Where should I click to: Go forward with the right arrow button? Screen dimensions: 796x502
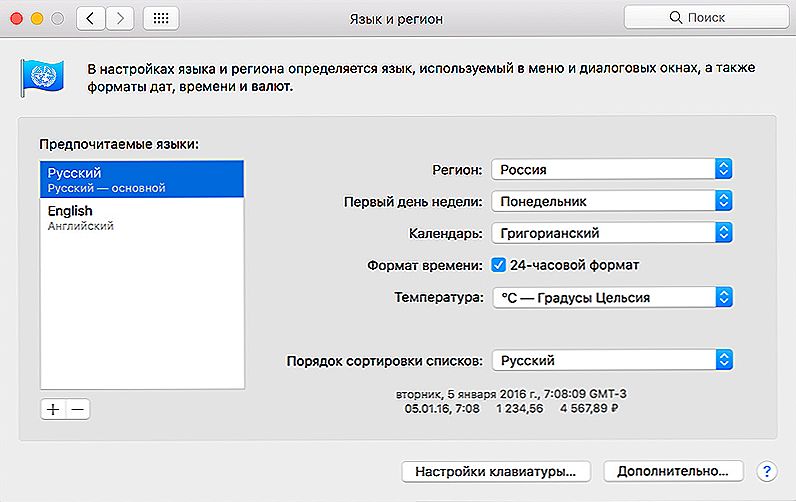click(120, 19)
